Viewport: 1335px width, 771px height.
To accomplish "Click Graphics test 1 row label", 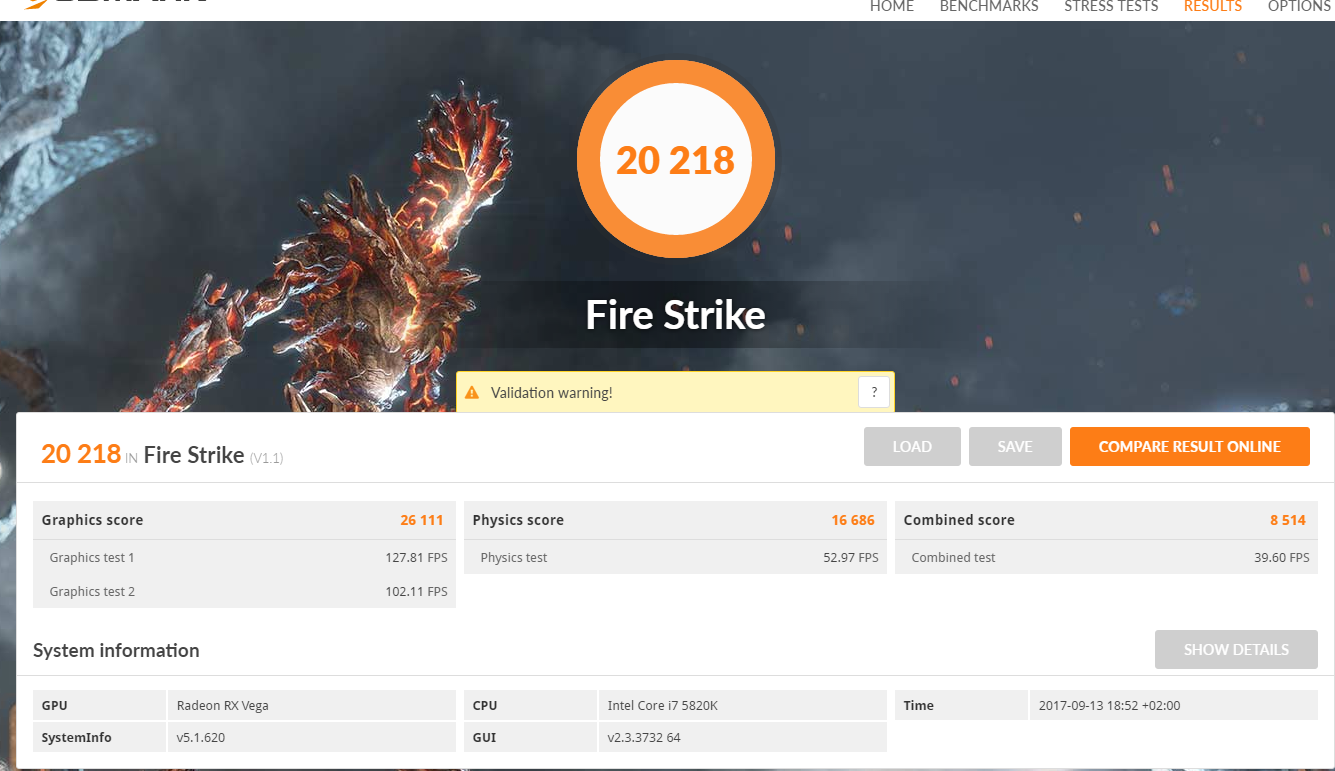I will (x=92, y=558).
